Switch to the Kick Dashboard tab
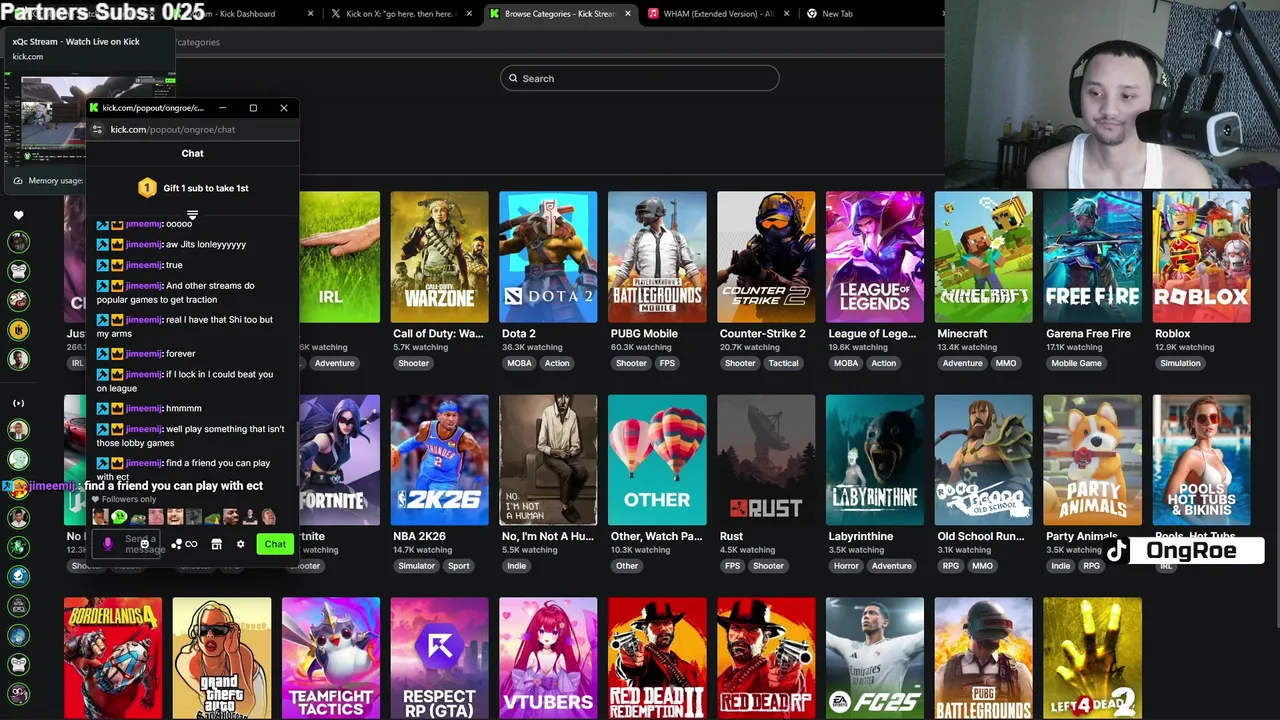This screenshot has width=1280, height=720. pos(245,14)
